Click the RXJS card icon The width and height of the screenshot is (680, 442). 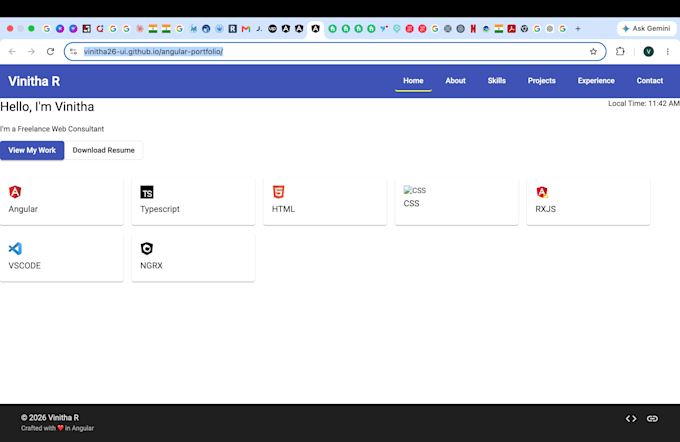[x=542, y=192]
